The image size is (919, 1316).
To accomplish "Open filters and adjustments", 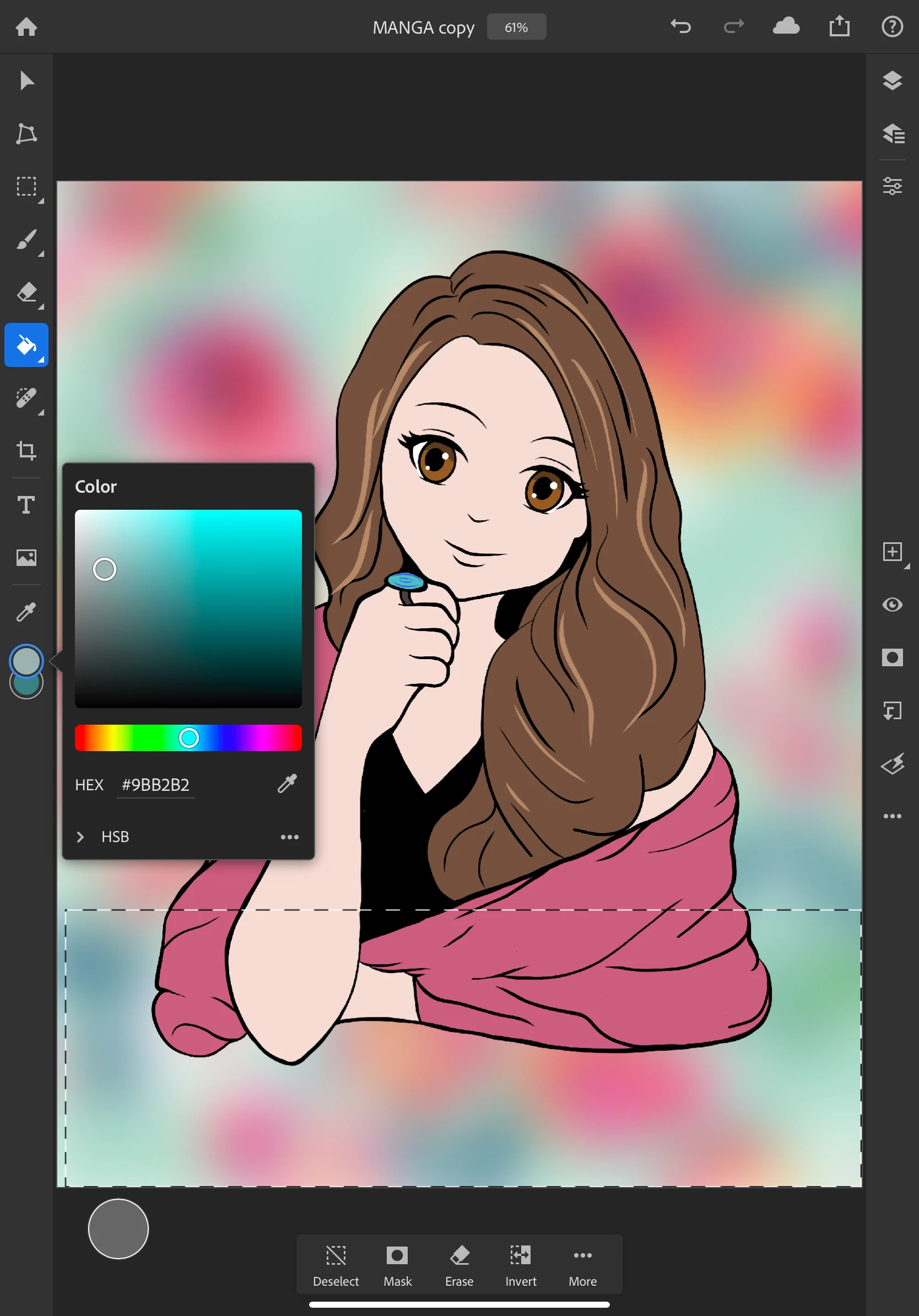I will tap(892, 763).
